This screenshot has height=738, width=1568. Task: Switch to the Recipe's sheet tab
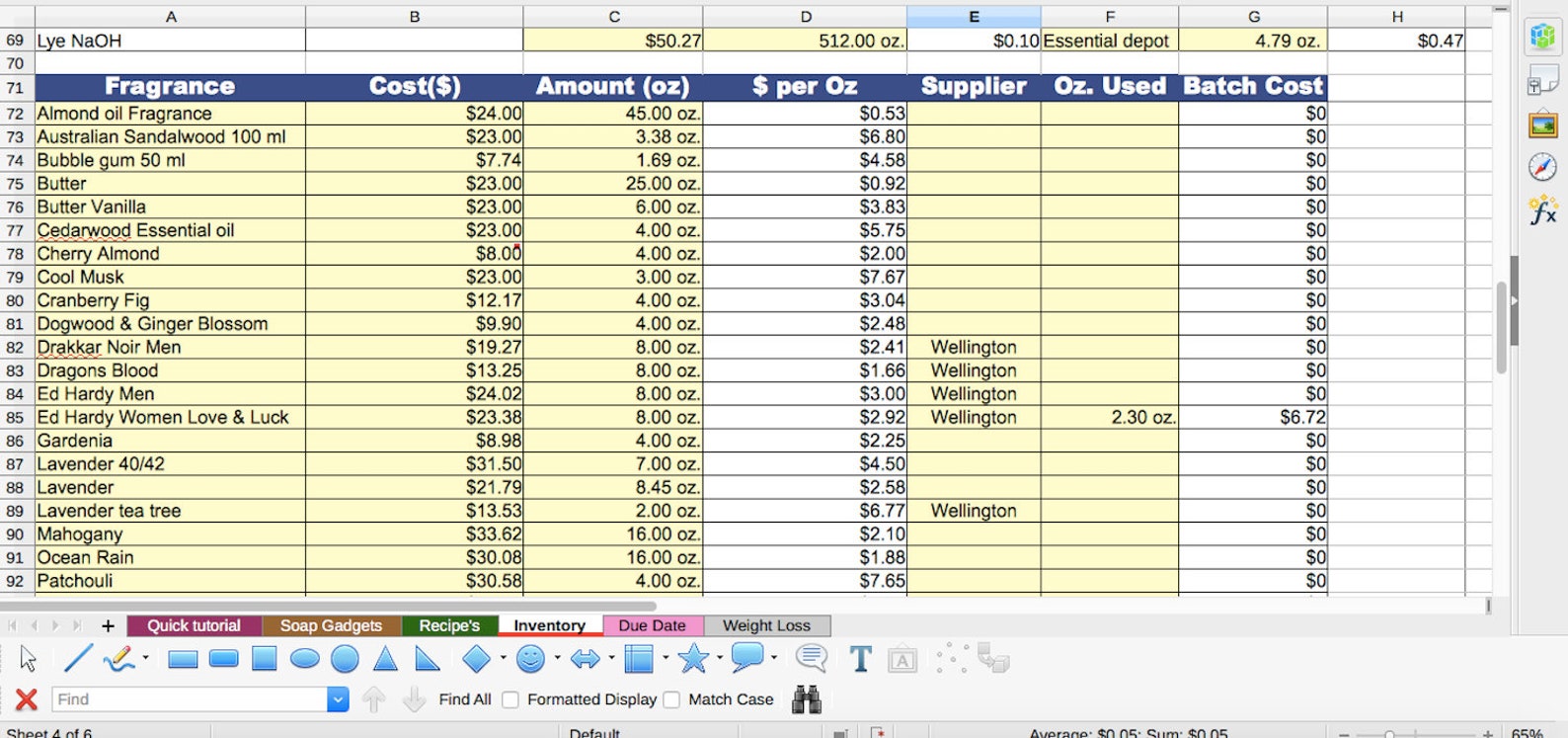coord(449,625)
